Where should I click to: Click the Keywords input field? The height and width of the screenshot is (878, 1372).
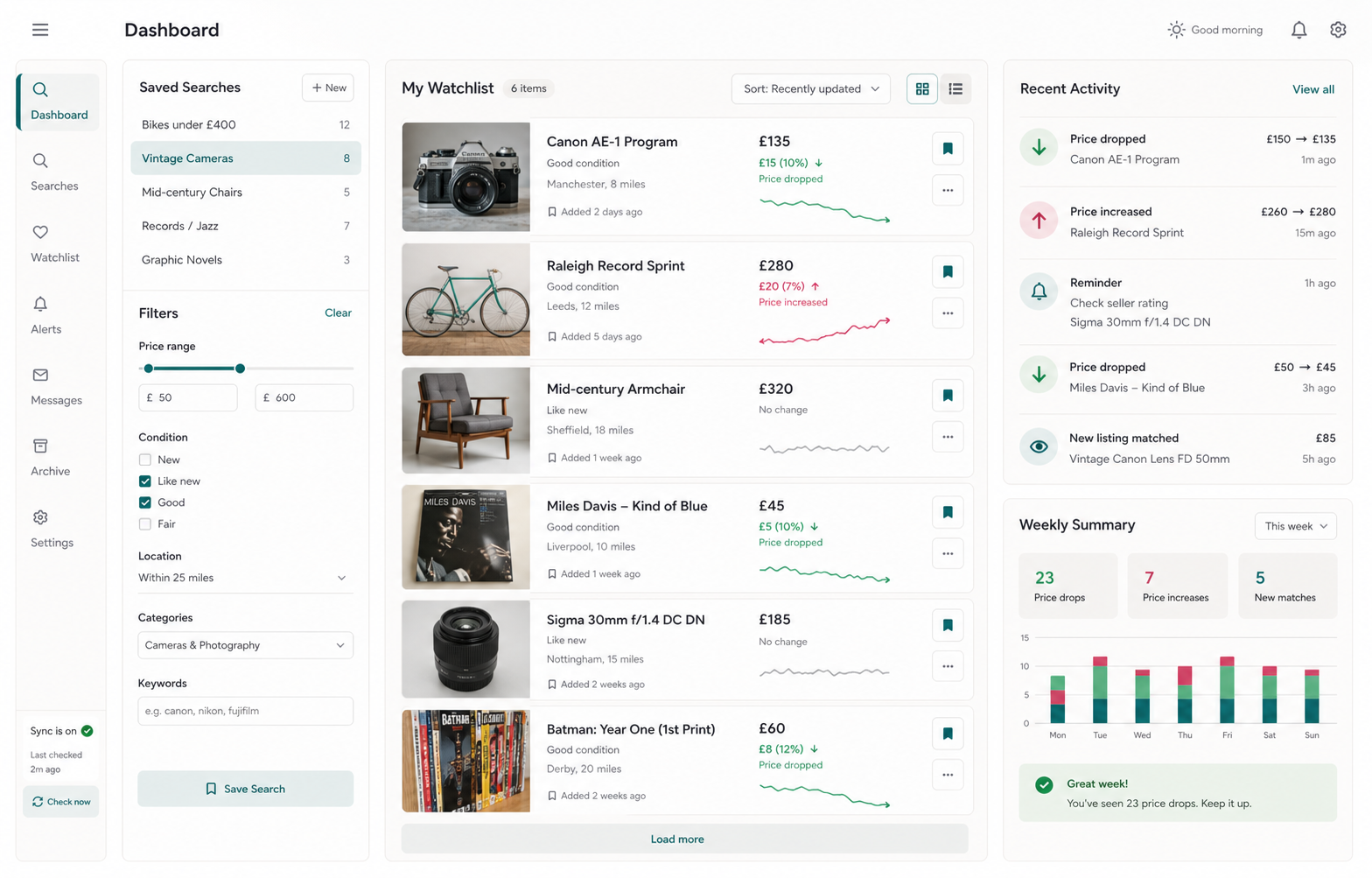245,711
